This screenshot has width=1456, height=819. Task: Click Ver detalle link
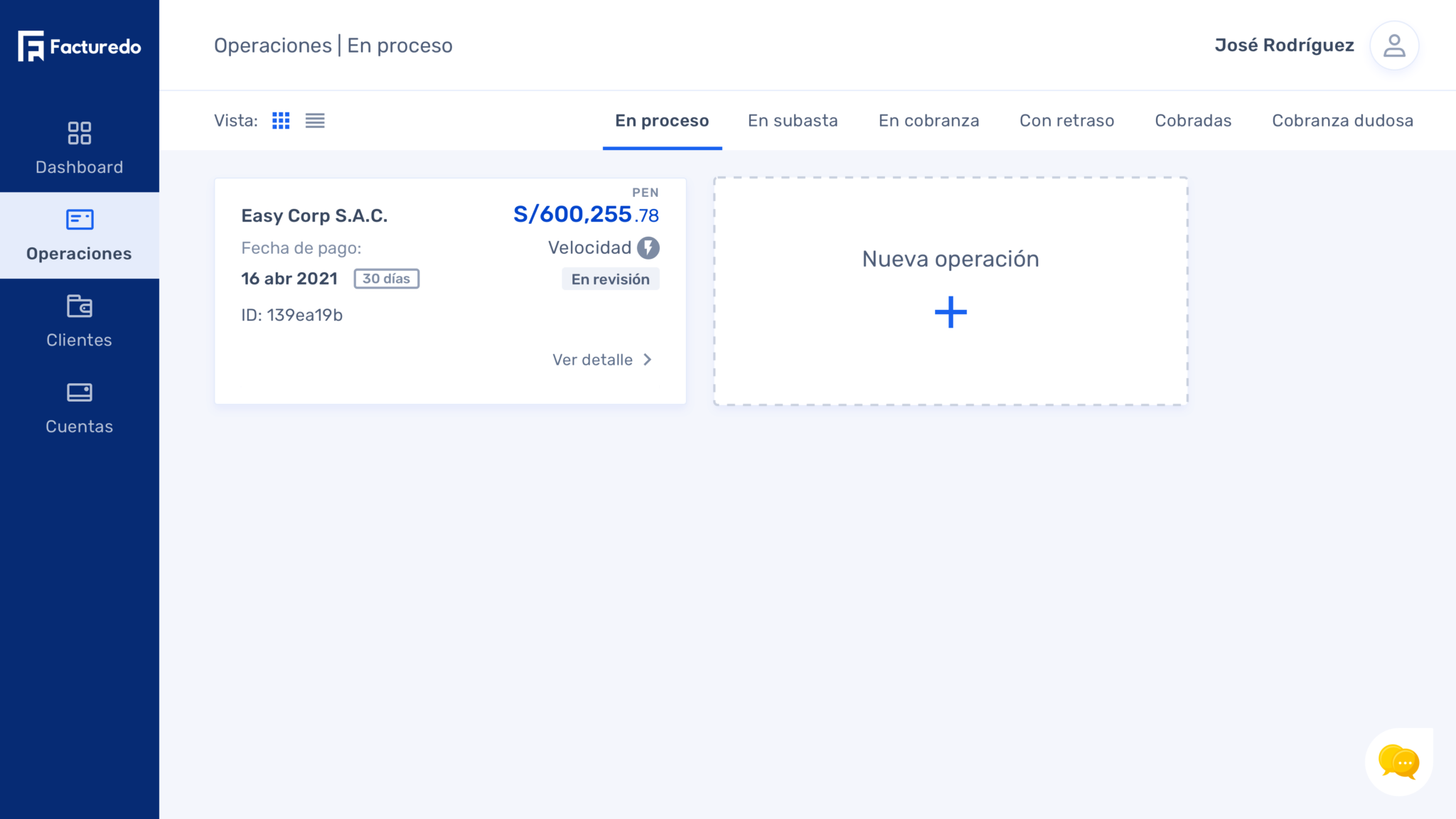coord(602,360)
